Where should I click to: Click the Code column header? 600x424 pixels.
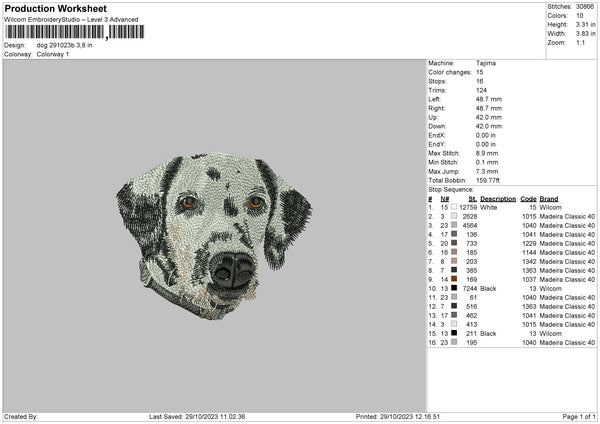click(529, 198)
